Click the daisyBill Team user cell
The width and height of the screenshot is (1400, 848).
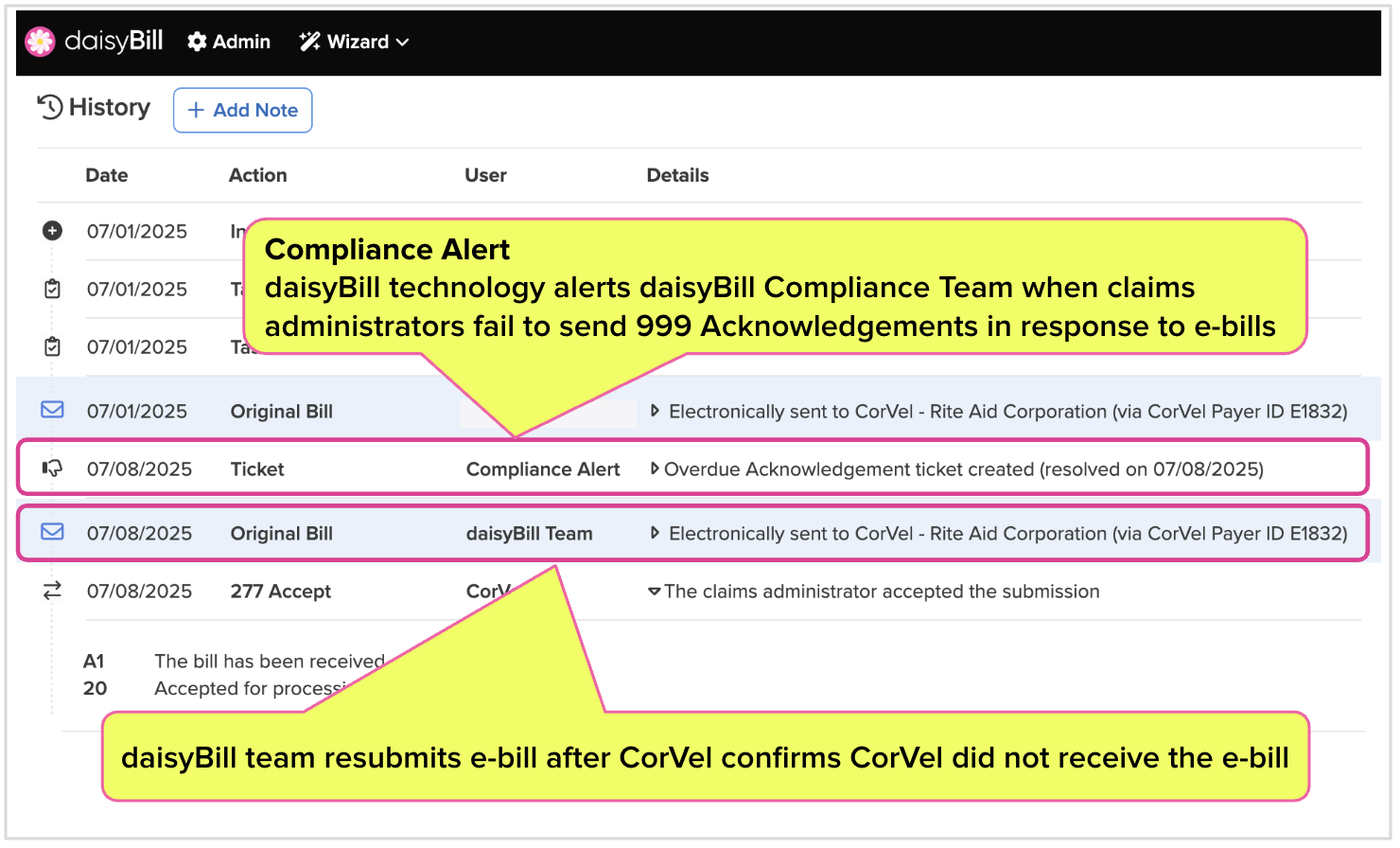529,534
